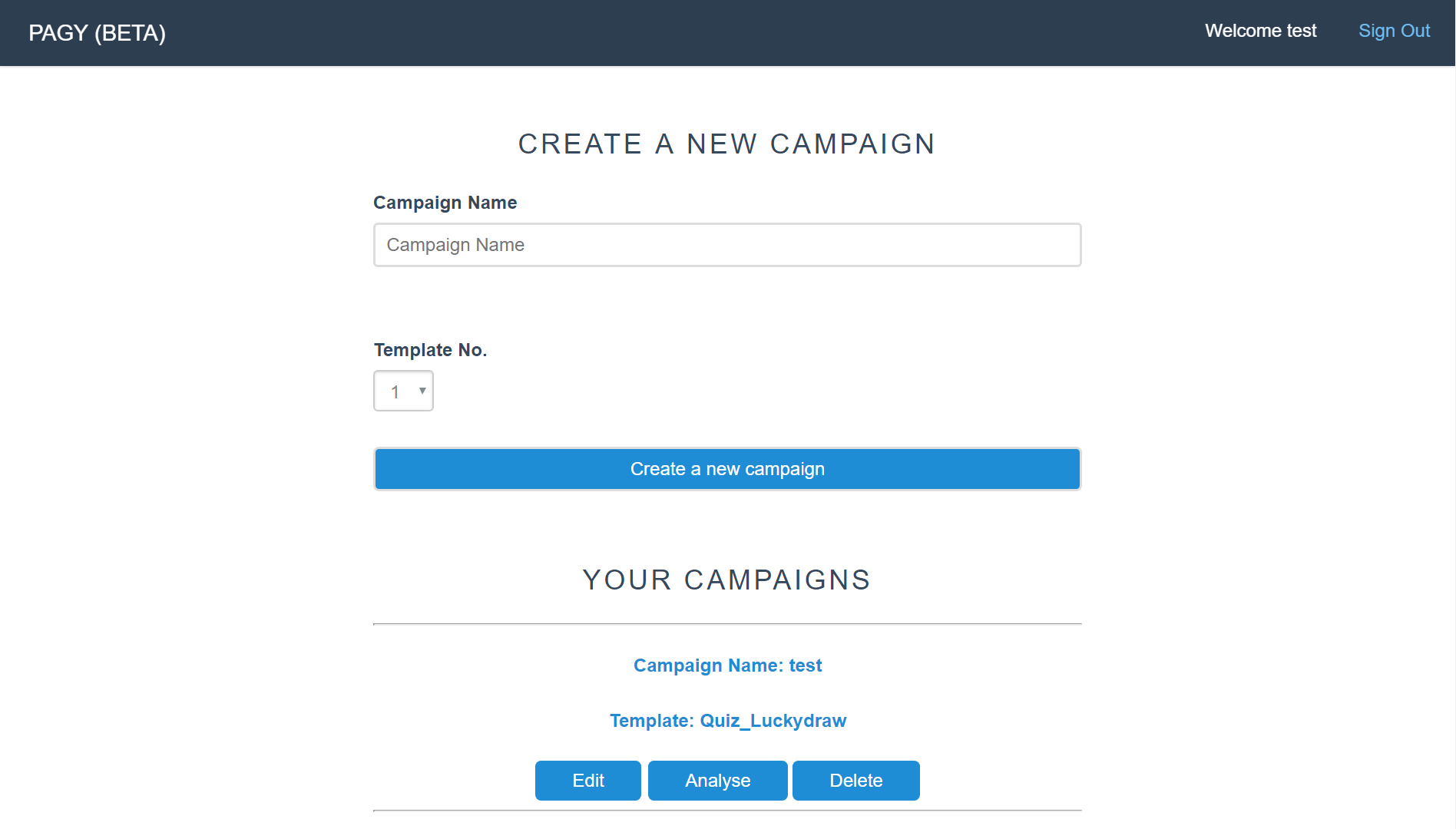Screen dimensions: 1456x829
Task: Analyse the test campaign
Action: point(717,781)
